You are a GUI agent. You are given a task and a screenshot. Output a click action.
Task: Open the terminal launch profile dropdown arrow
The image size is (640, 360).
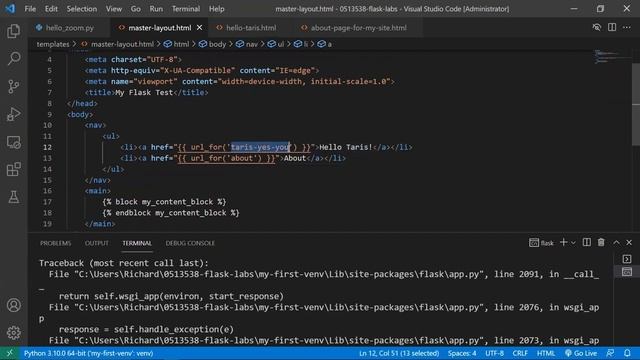pos(573,243)
